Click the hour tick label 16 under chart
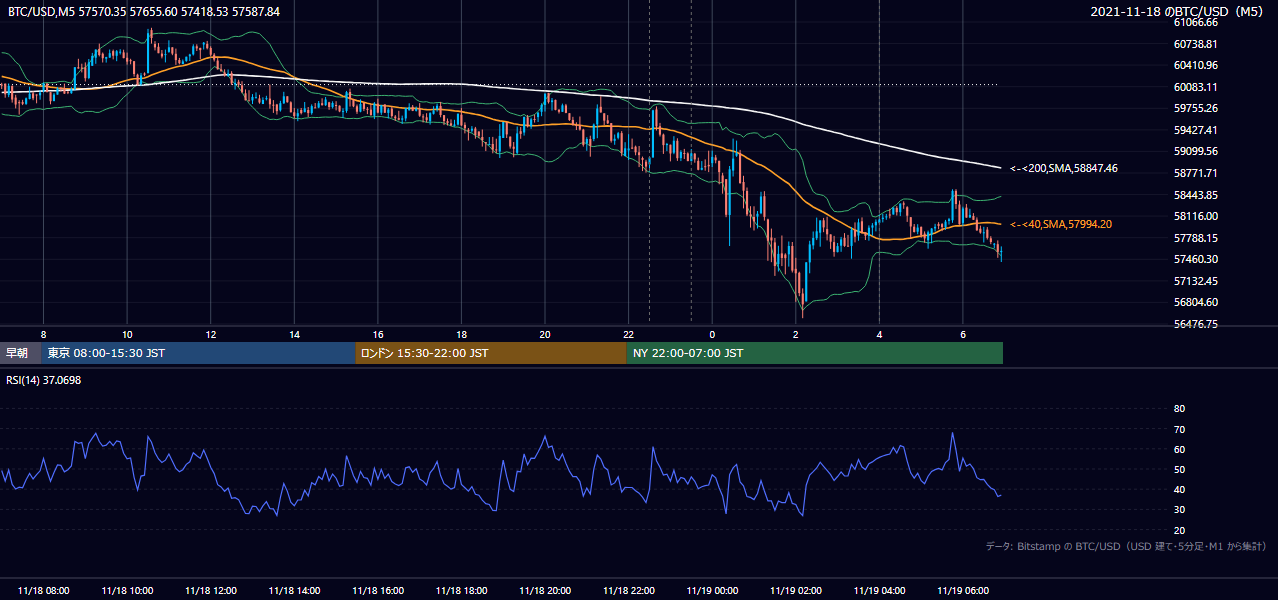This screenshot has height=600, width=1278. [378, 334]
